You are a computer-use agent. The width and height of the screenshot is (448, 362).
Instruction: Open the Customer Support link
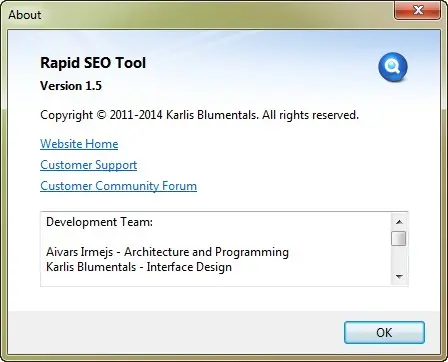click(x=89, y=165)
